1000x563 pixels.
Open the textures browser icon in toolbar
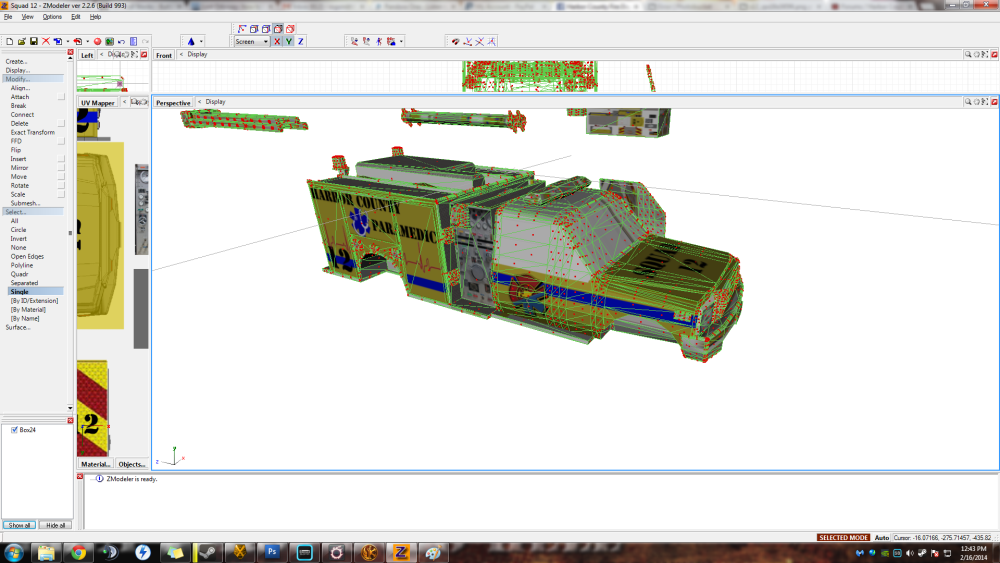[110, 41]
